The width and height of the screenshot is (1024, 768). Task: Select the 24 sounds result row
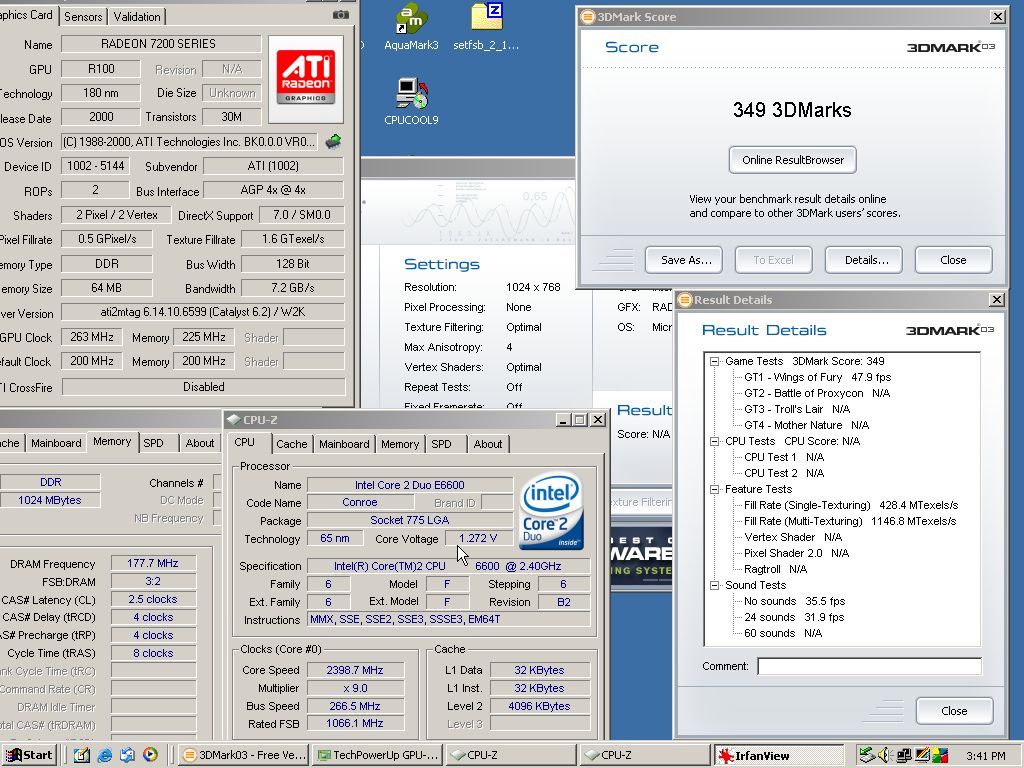pyautogui.click(x=794, y=617)
